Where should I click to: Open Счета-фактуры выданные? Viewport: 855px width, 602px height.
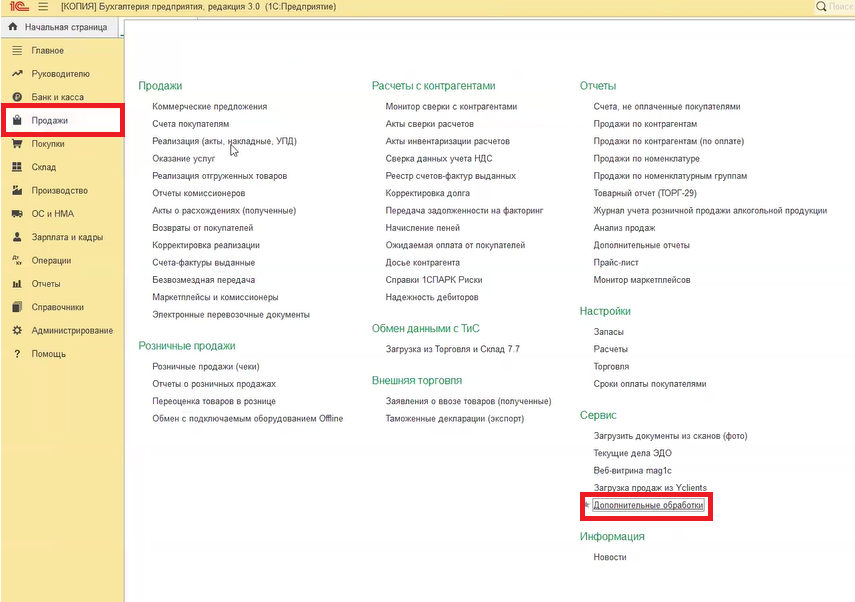tap(203, 262)
